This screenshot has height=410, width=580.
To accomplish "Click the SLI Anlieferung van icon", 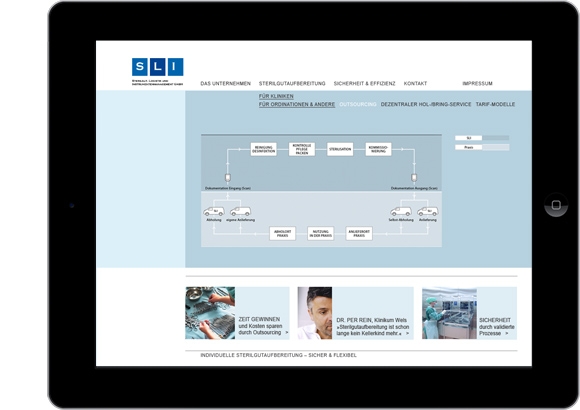I will click(x=428, y=211).
